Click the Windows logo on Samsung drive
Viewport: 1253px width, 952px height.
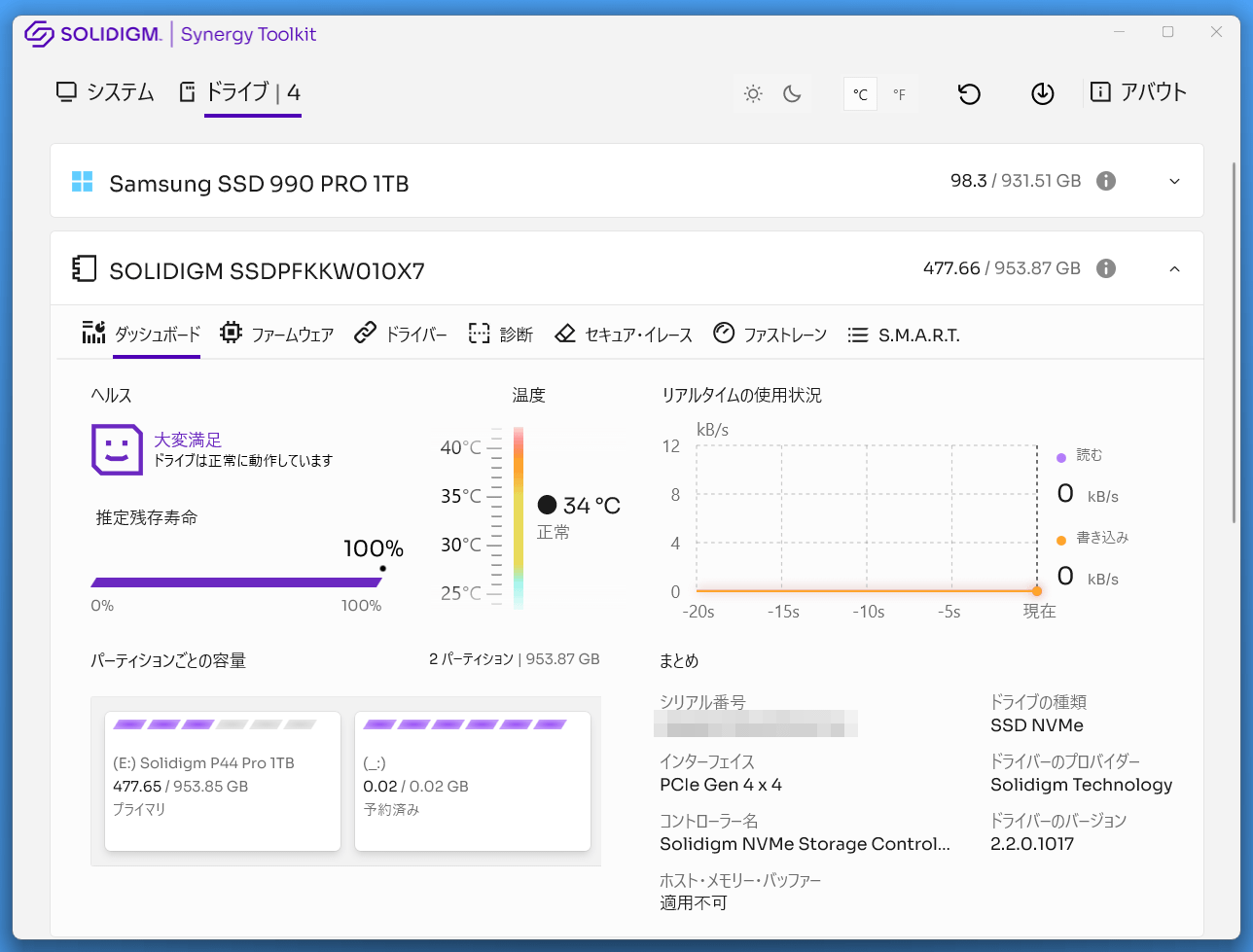pyautogui.click(x=83, y=182)
